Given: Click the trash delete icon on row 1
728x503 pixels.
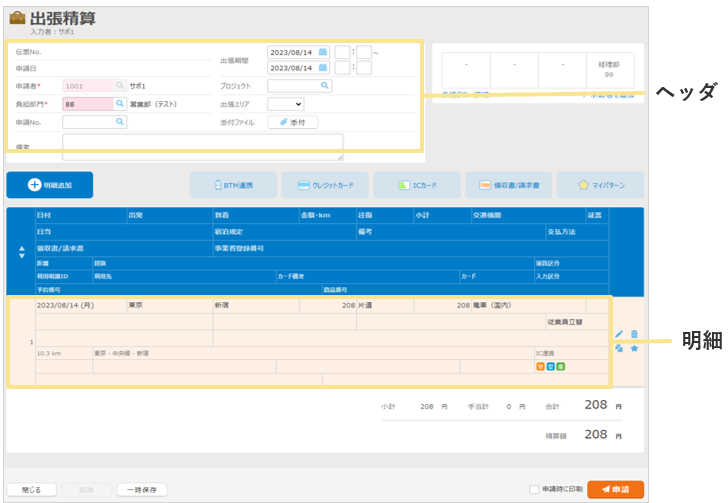Looking at the screenshot, I should click(x=634, y=334).
